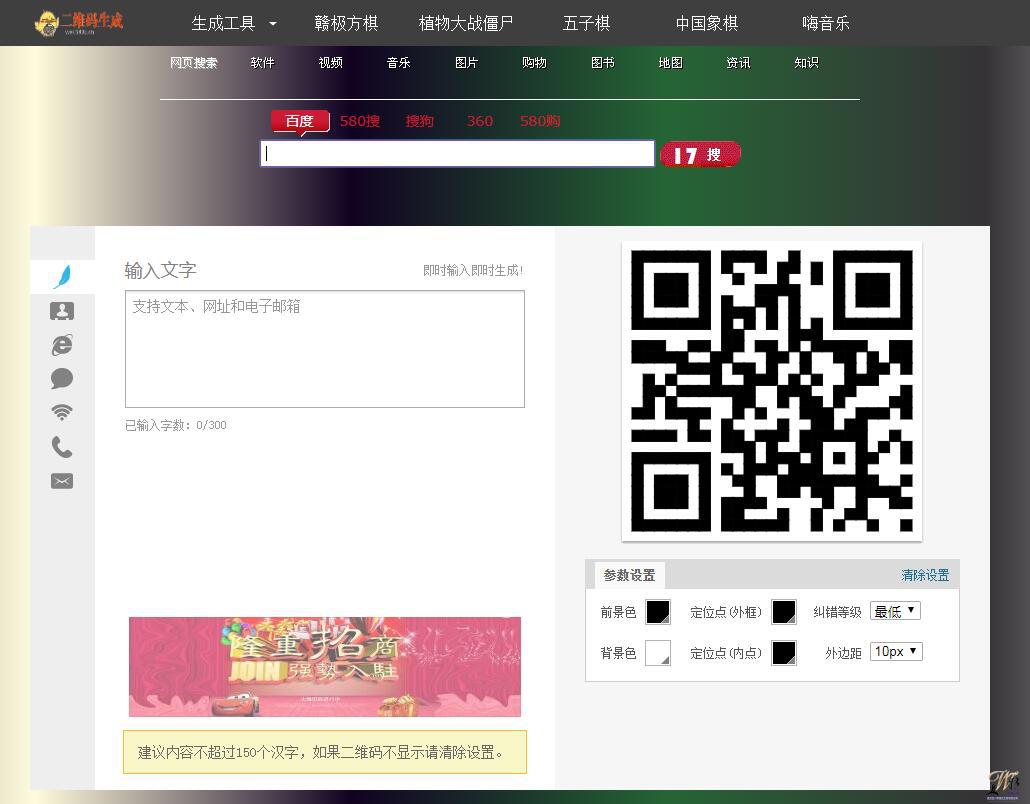Click the 二维码生成 site logo

pyautogui.click(x=79, y=22)
